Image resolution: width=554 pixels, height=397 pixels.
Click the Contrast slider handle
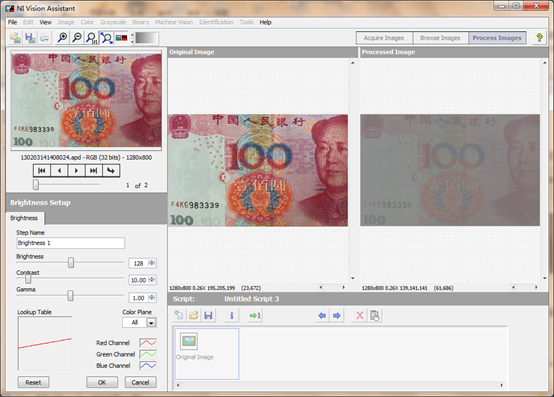(x=28, y=279)
